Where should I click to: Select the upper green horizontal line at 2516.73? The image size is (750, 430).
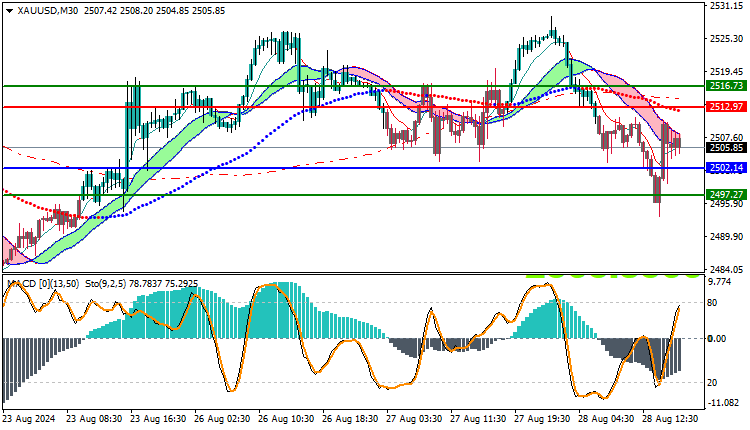coord(353,86)
